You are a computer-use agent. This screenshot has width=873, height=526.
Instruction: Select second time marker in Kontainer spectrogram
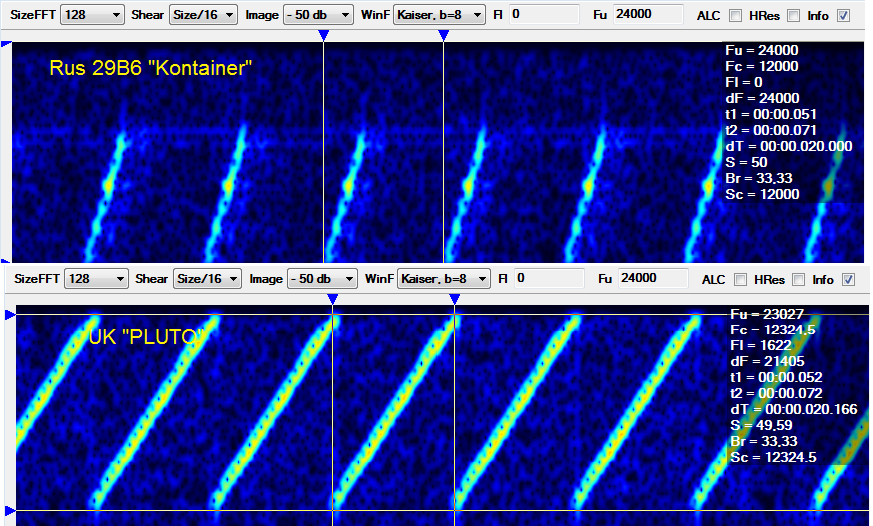pyautogui.click(x=444, y=36)
